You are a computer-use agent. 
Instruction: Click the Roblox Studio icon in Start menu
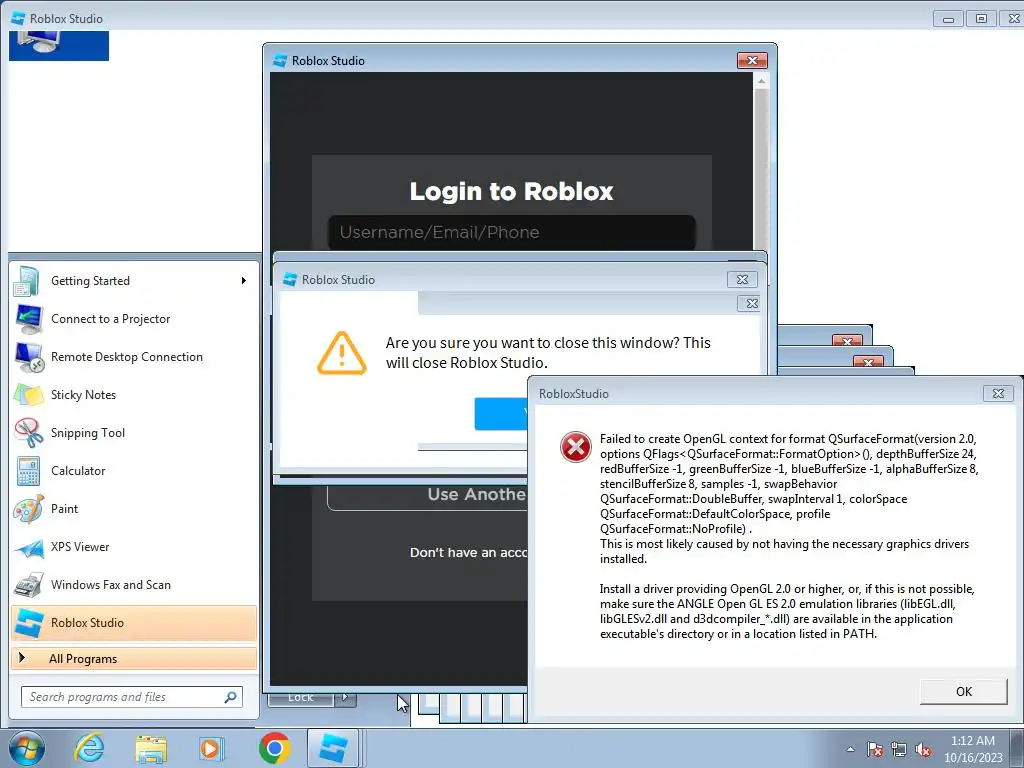click(29, 623)
